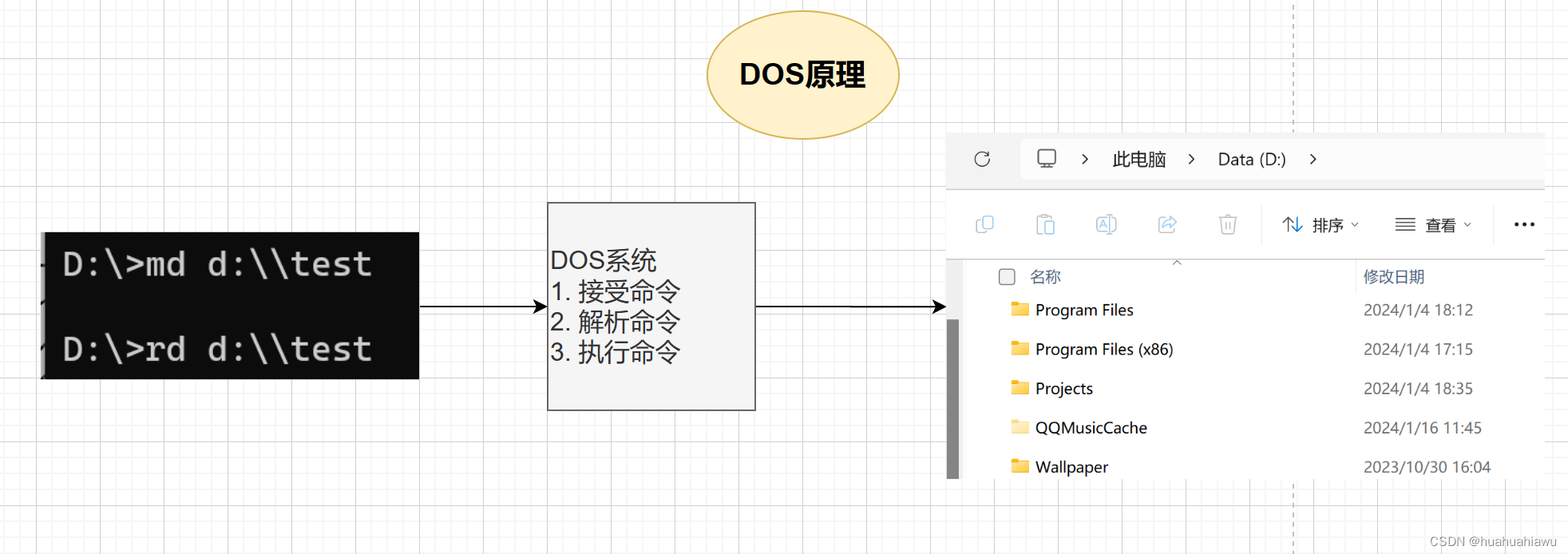
Task: Click the date 2024/1/4 18:35
Action: (1418, 388)
